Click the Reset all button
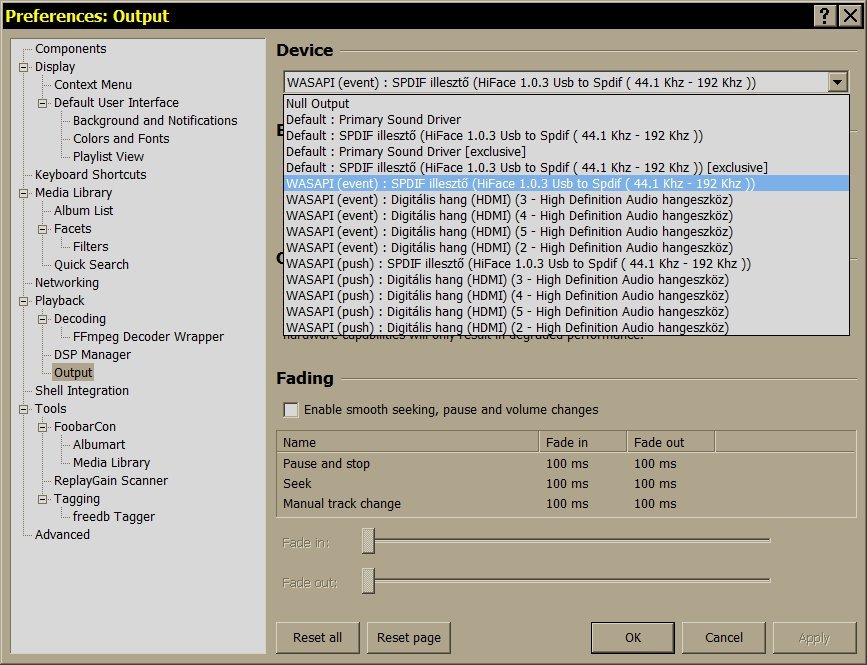This screenshot has height=665, width=867. click(317, 637)
